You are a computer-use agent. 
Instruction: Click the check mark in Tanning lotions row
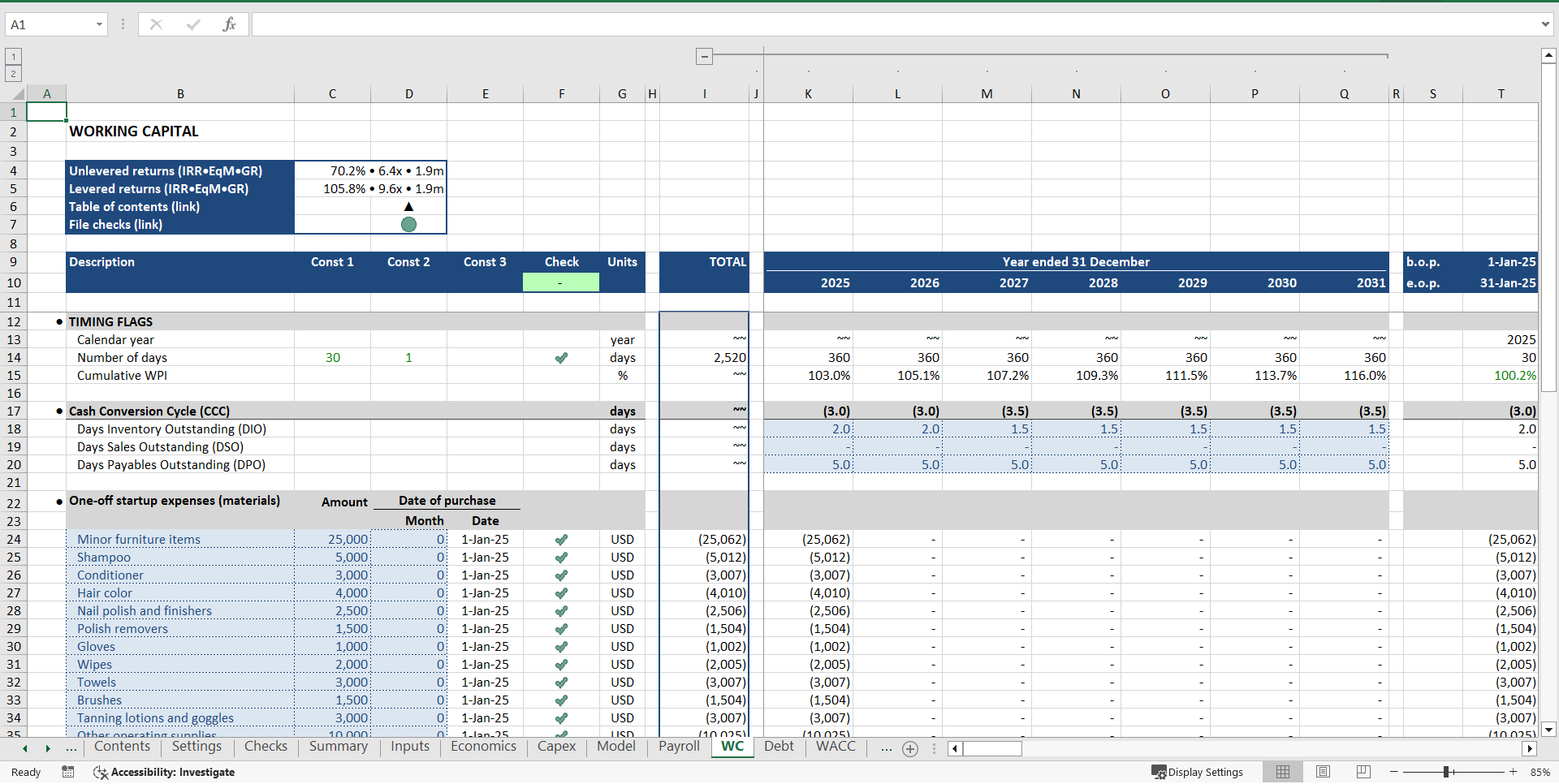pos(561,718)
